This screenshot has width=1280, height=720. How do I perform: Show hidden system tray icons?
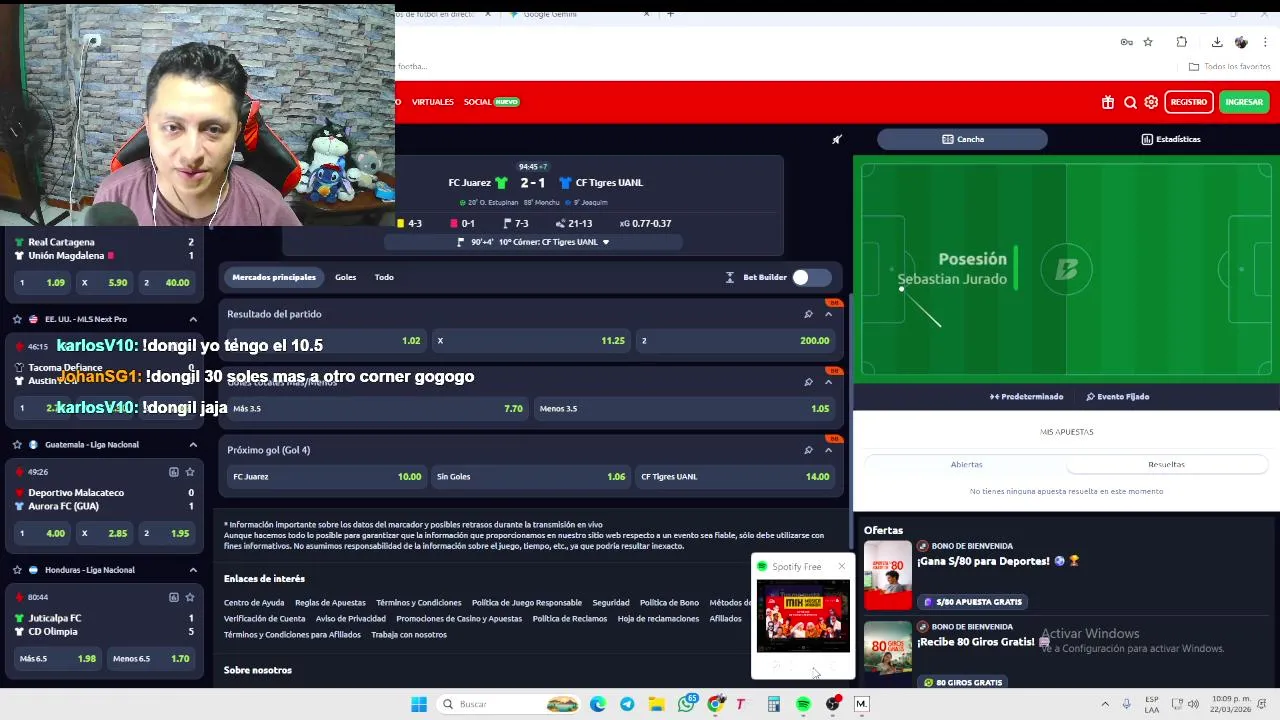[1105, 704]
